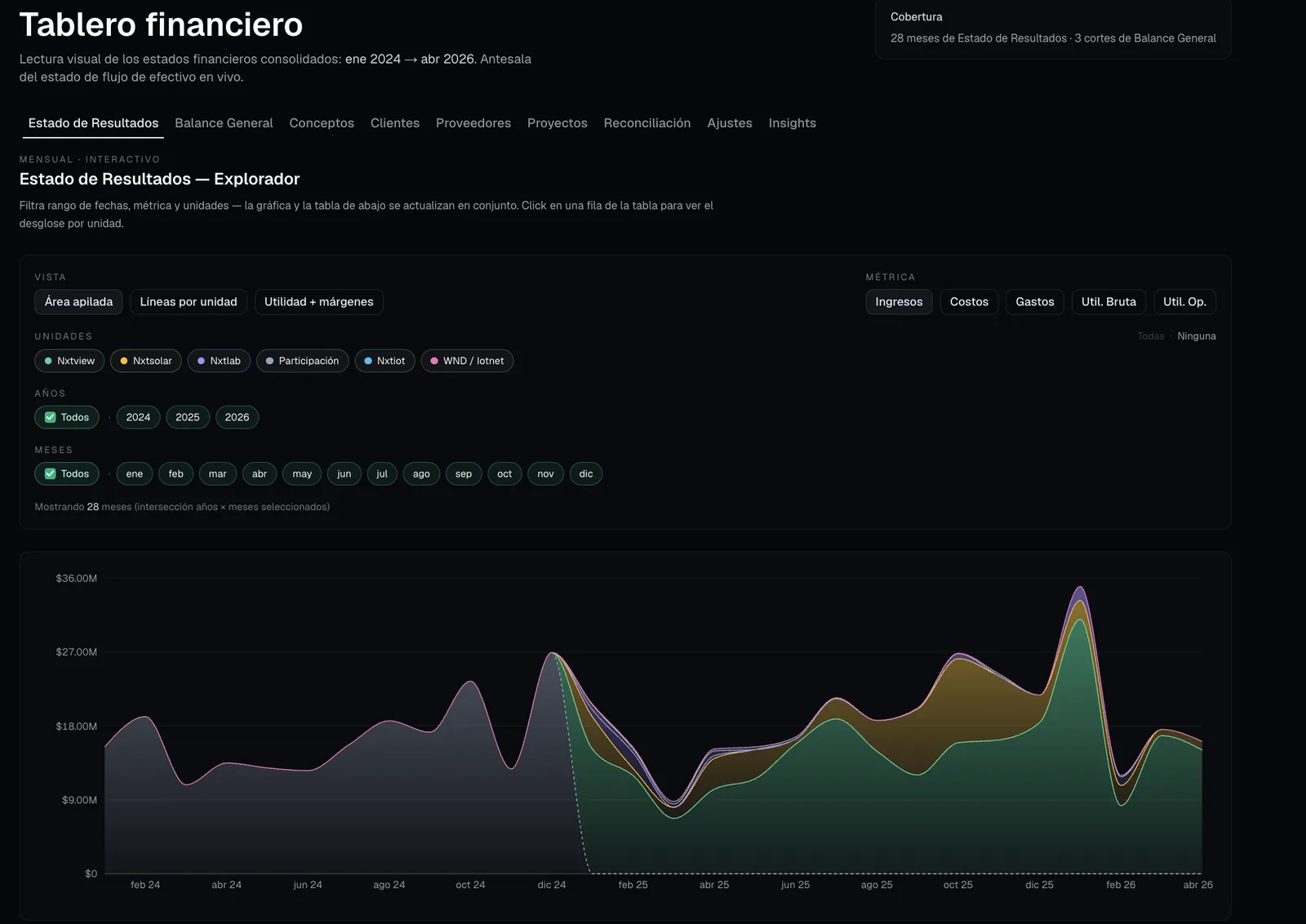
Task: Click the dic 24 axis label
Action: point(552,885)
